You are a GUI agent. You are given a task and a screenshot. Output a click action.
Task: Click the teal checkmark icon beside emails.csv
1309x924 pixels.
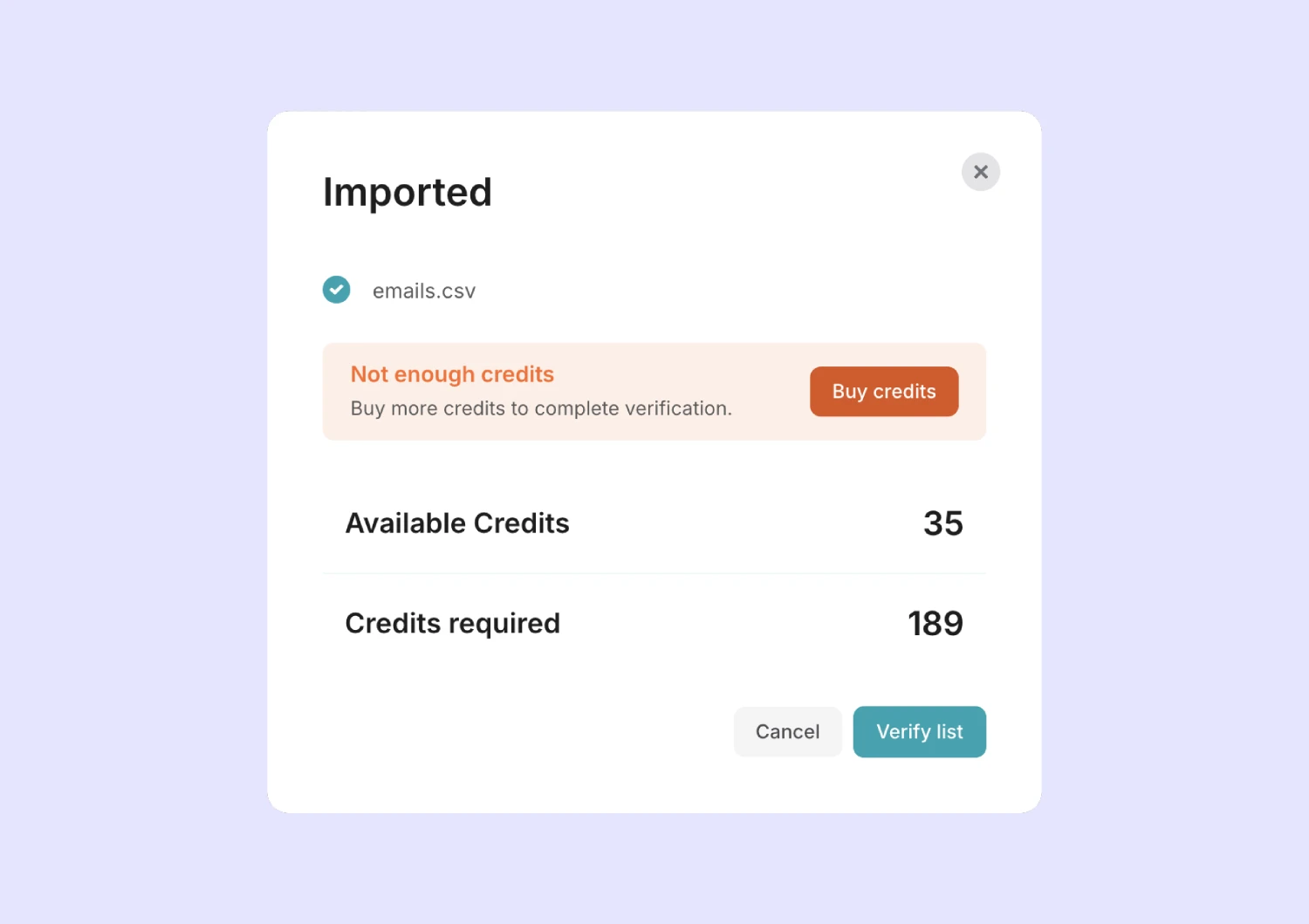(336, 290)
